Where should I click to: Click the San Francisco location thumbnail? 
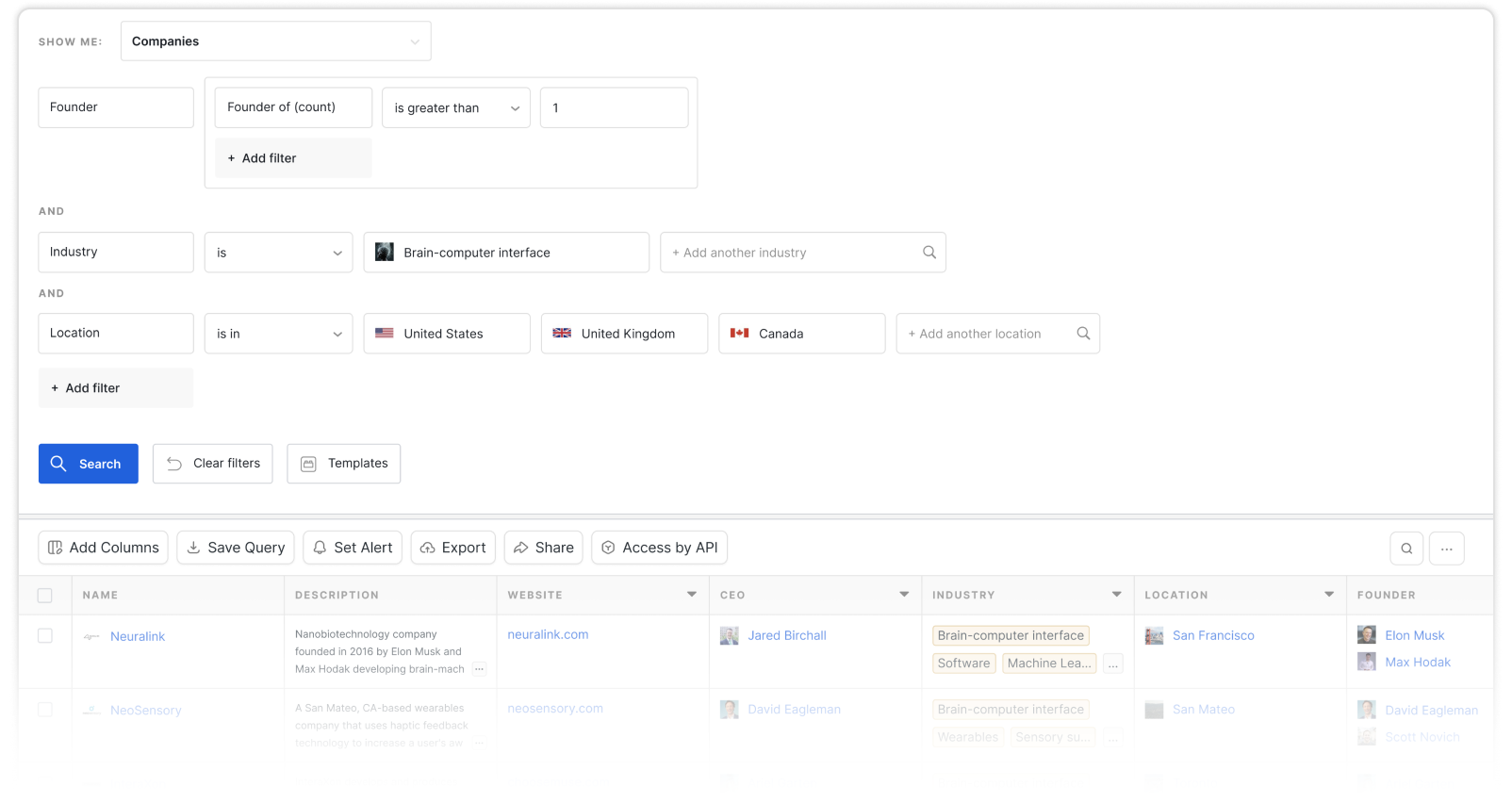1154,636
